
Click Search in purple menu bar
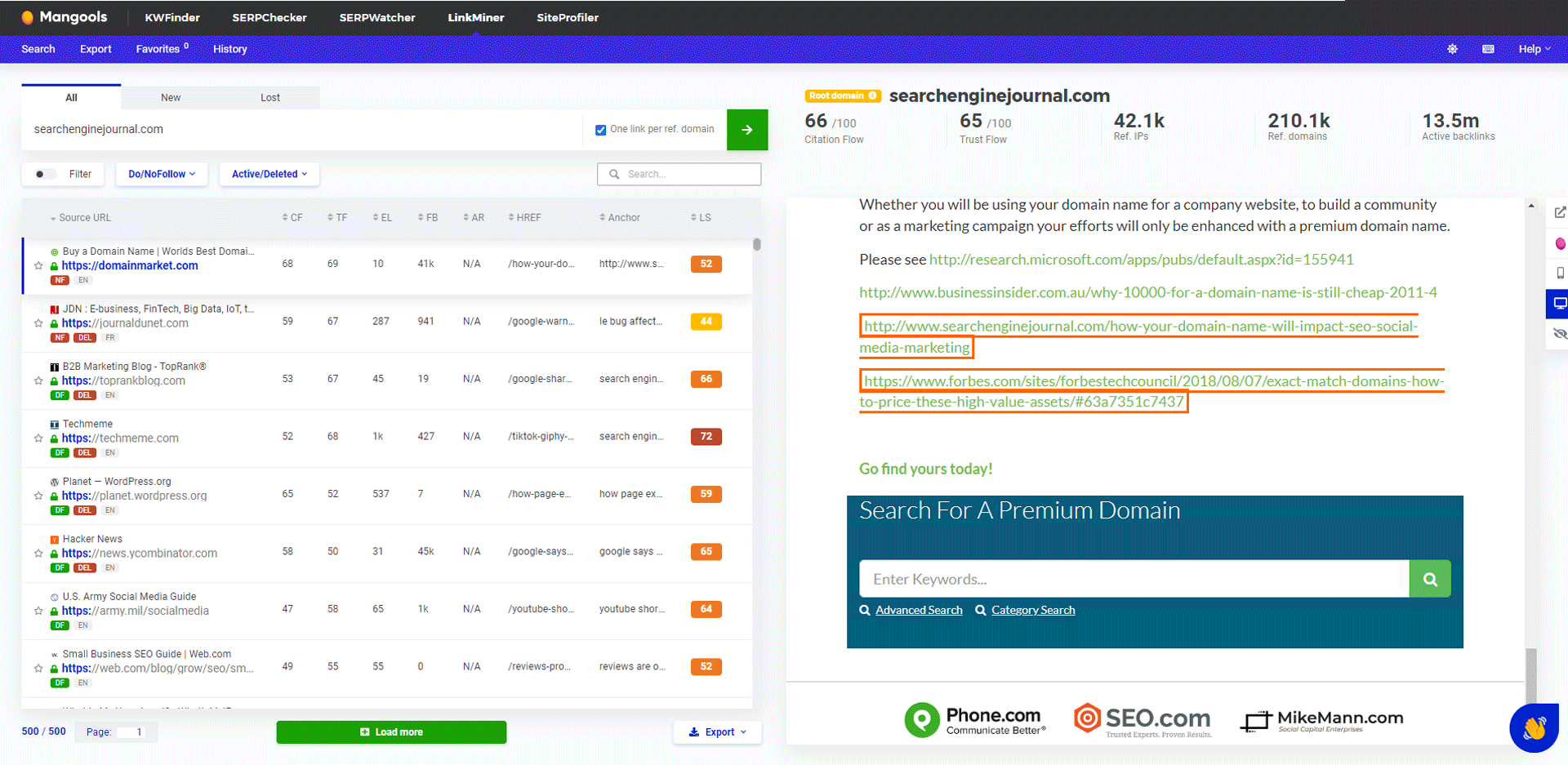[x=38, y=49]
